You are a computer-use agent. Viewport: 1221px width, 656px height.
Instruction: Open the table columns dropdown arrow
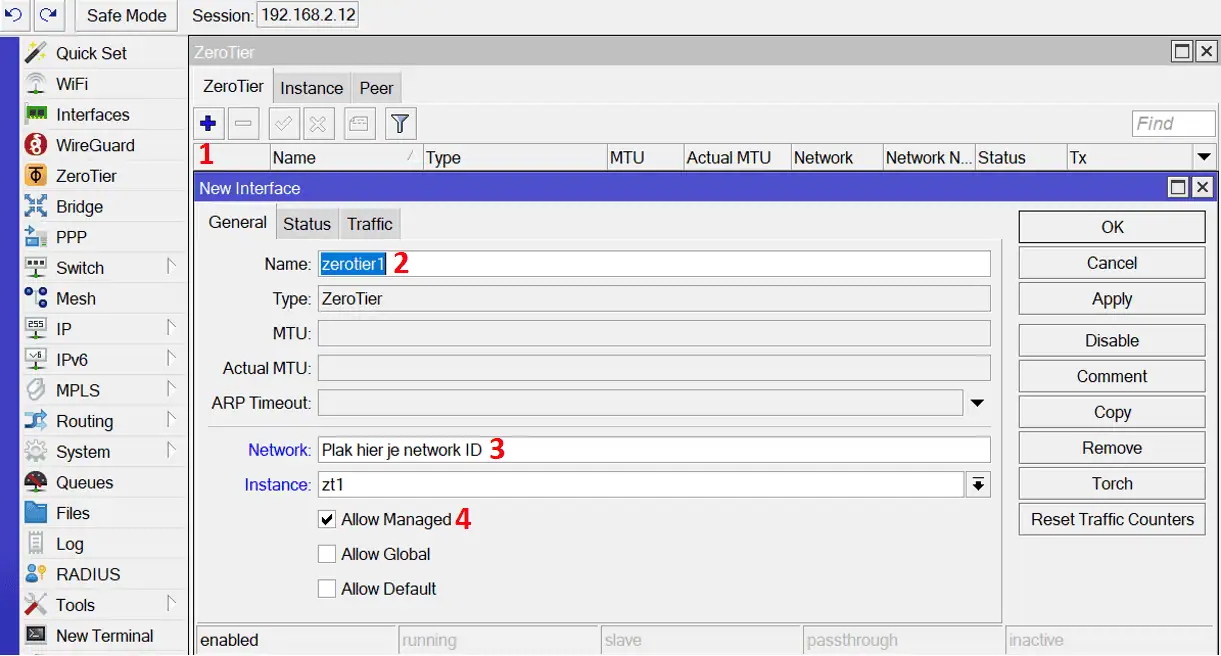[x=1204, y=157]
